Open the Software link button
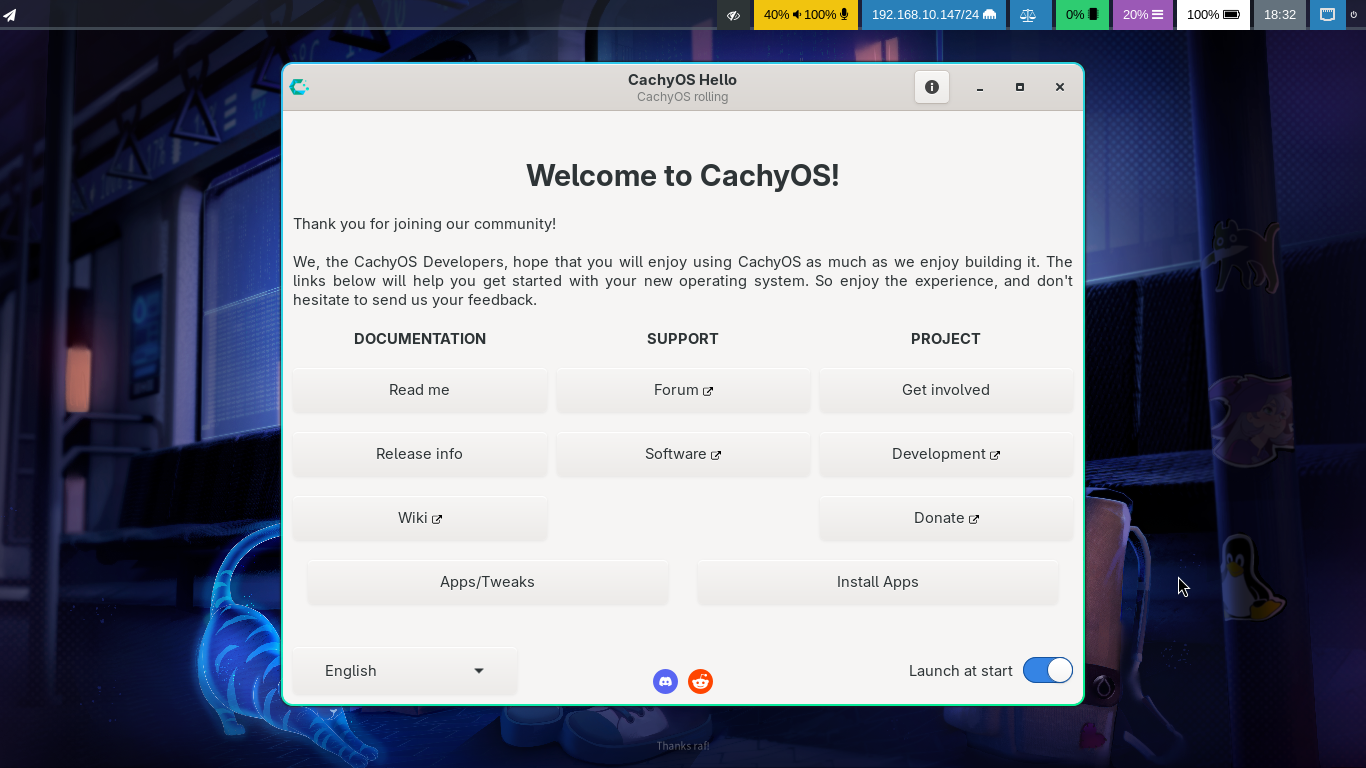 (683, 454)
